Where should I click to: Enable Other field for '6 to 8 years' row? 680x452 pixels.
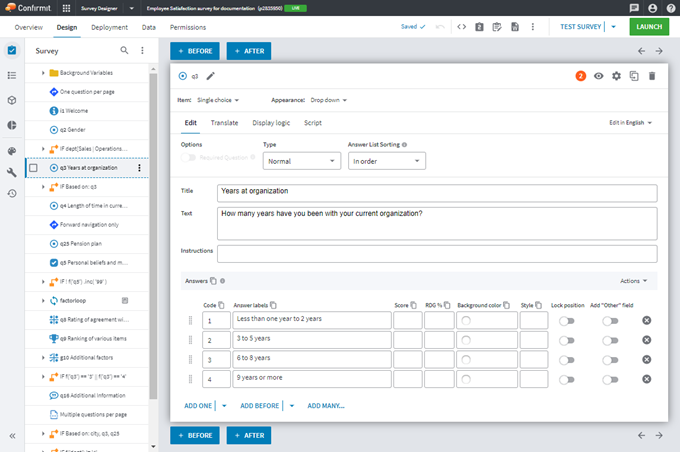pyautogui.click(x=610, y=360)
